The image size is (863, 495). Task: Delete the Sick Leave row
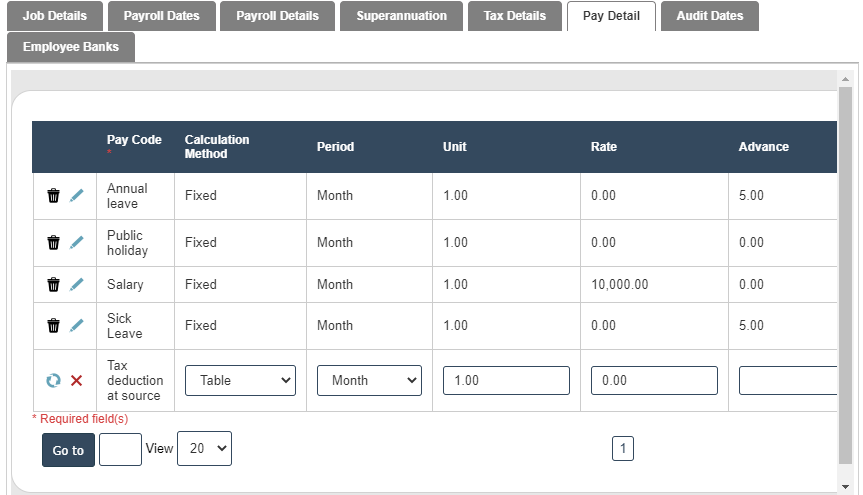pos(54,326)
